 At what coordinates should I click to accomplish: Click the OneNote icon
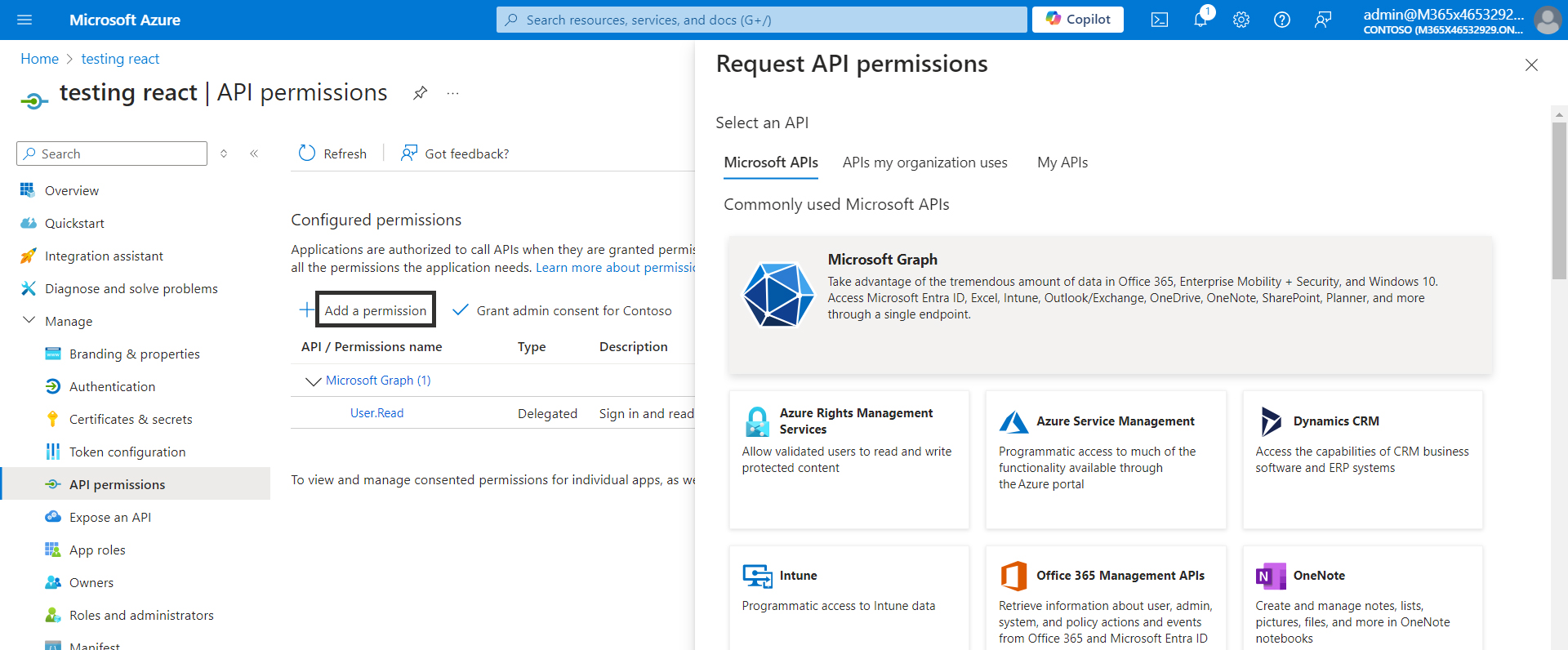tap(1271, 576)
